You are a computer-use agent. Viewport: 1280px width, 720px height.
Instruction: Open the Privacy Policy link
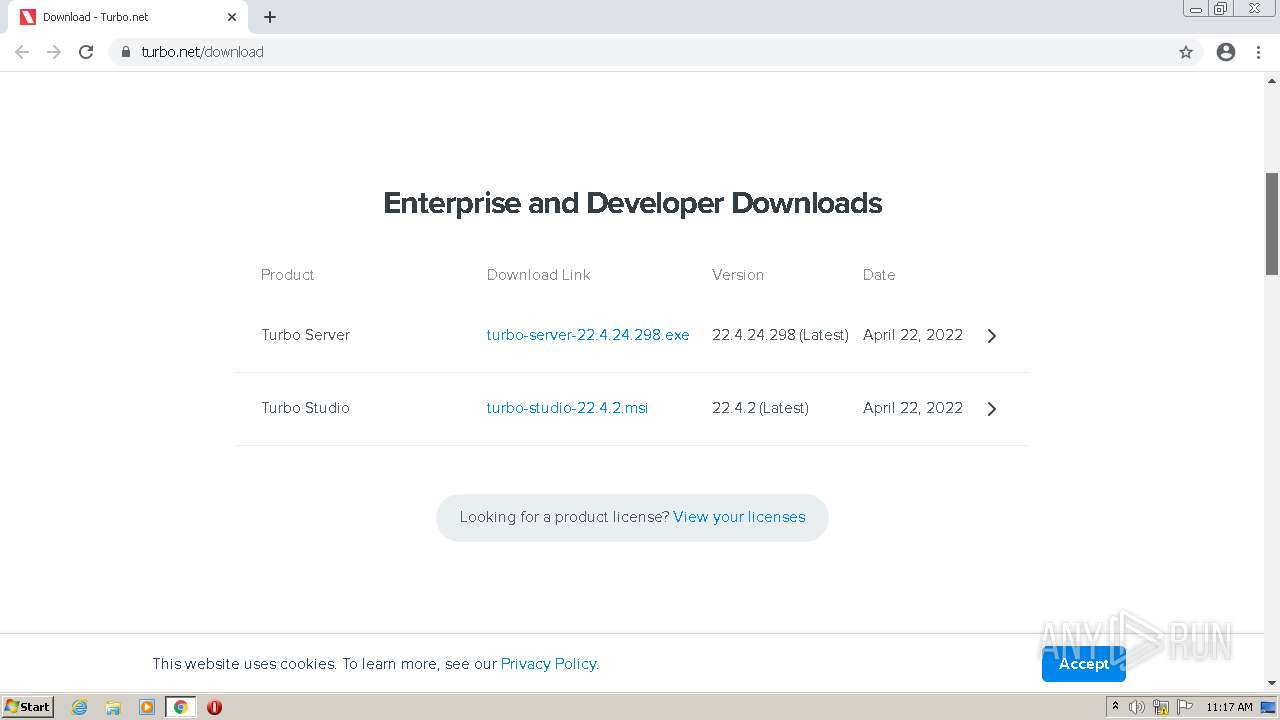(x=548, y=664)
